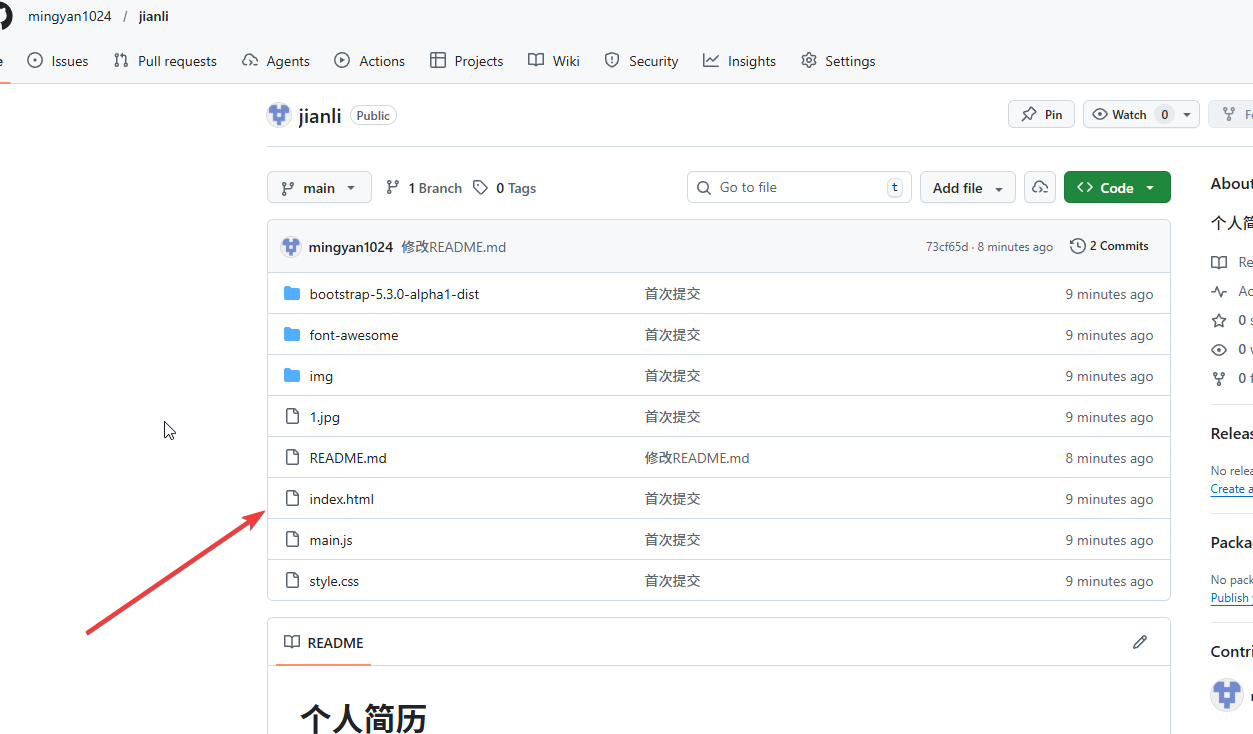Open the bootstrap-5.3.0-alpha1-dist folder
The width and height of the screenshot is (1253, 734).
point(394,294)
